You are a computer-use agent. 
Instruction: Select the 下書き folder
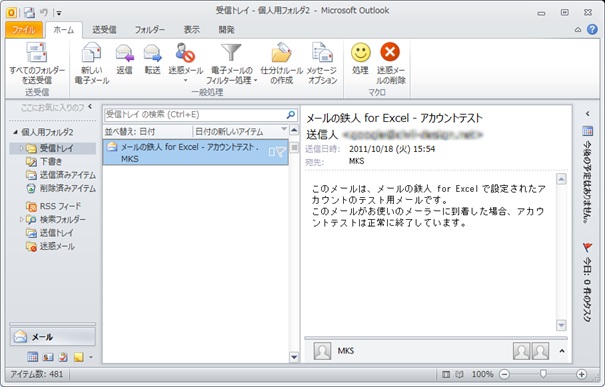click(51, 161)
